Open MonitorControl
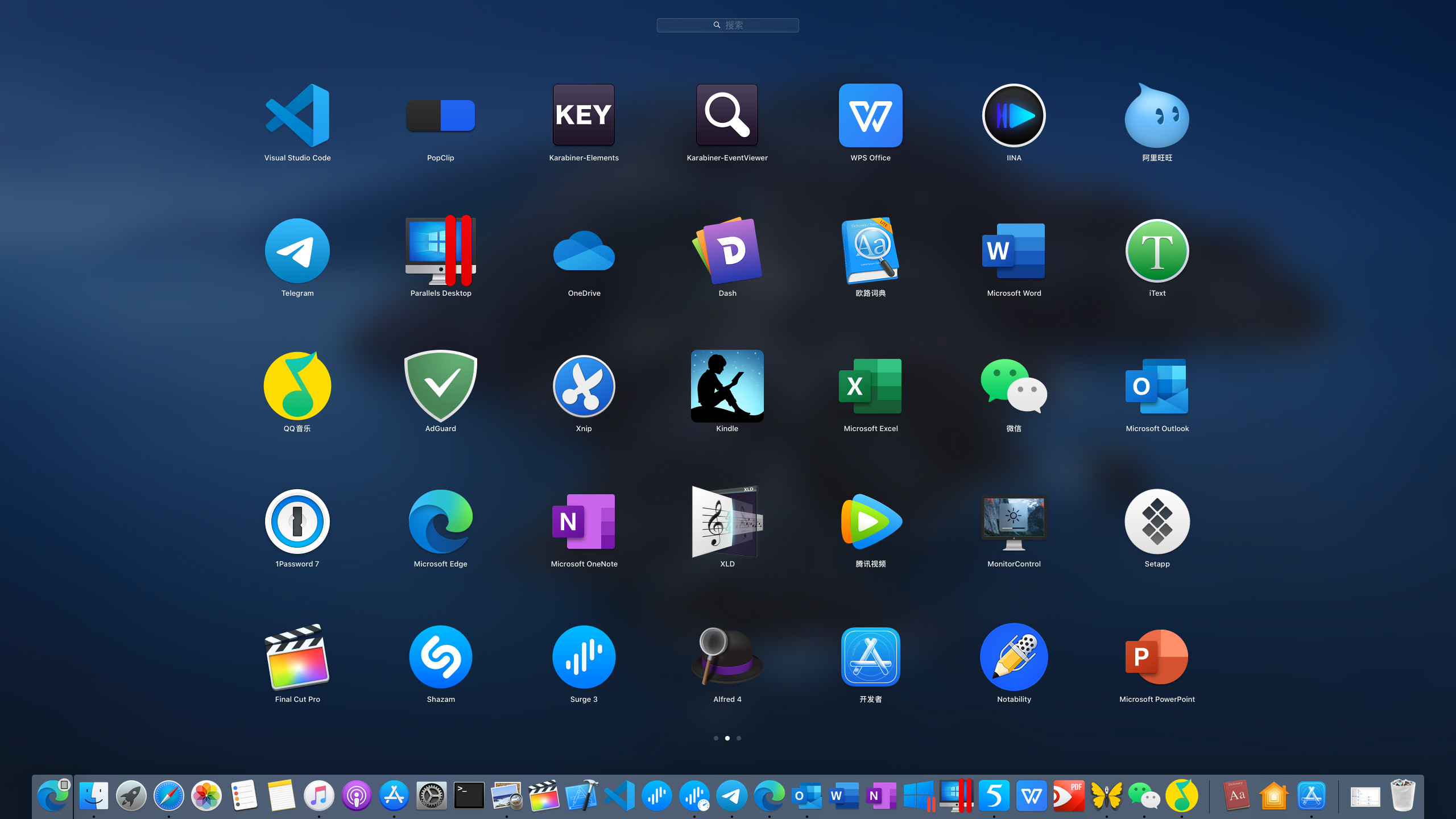The width and height of the screenshot is (1456, 819). 1014,523
